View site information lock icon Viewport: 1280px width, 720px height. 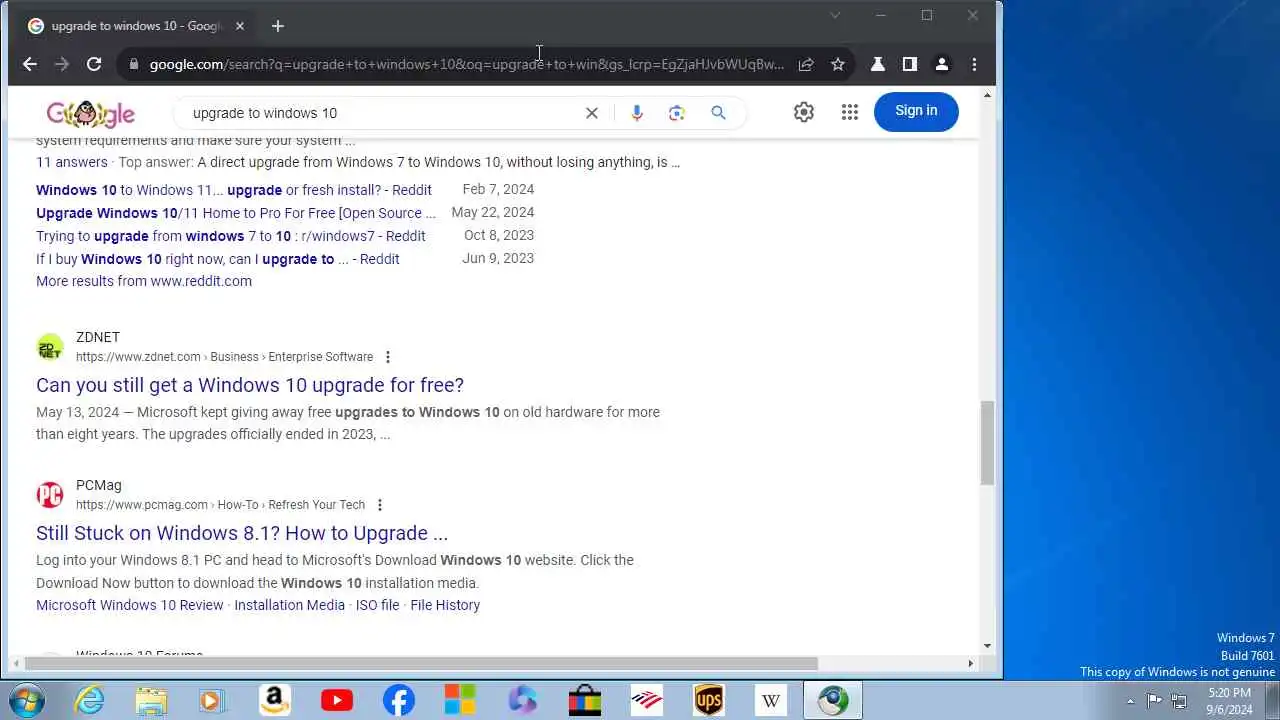tap(133, 64)
